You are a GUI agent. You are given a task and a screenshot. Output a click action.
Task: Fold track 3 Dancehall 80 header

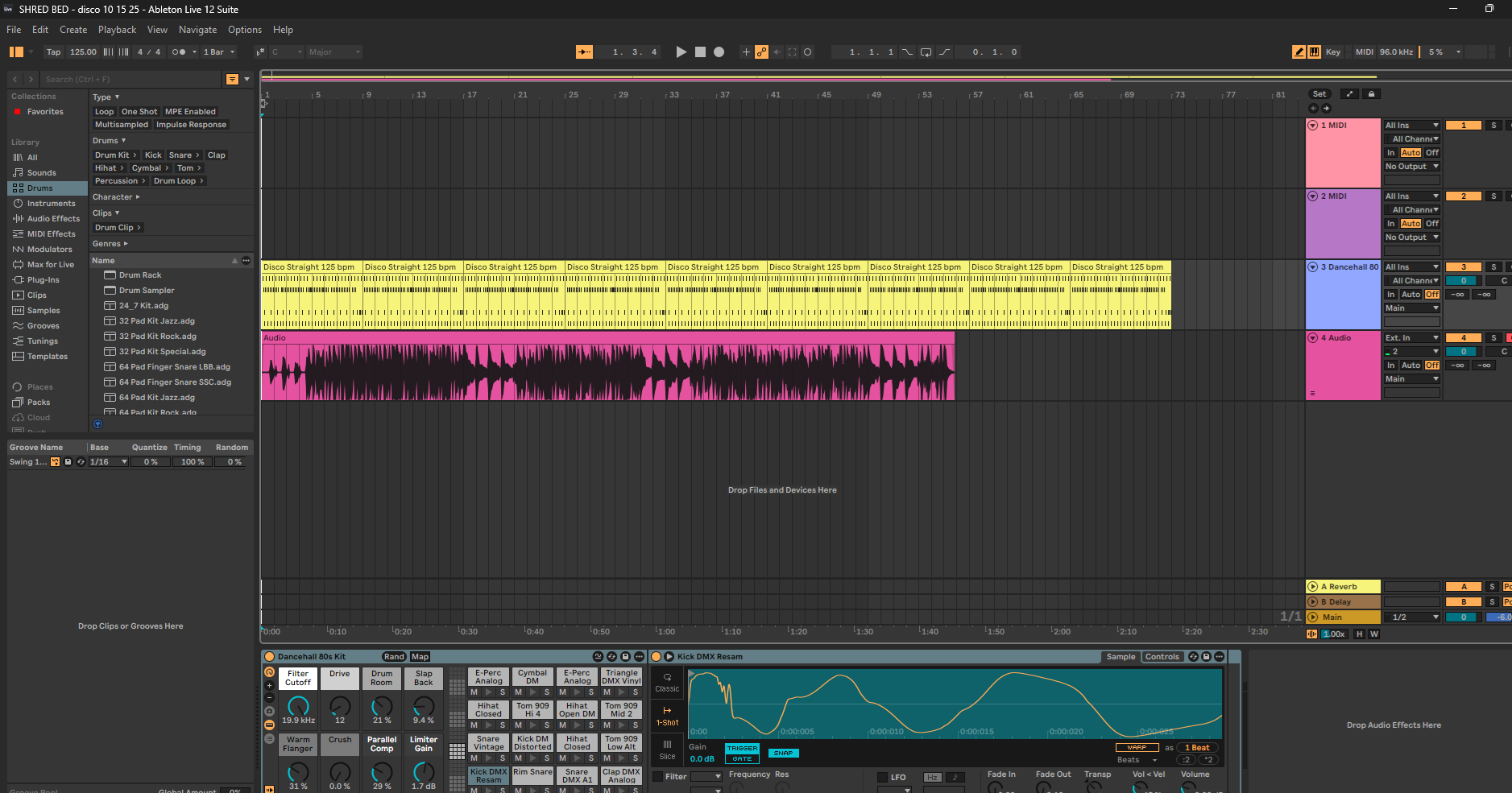click(1313, 267)
